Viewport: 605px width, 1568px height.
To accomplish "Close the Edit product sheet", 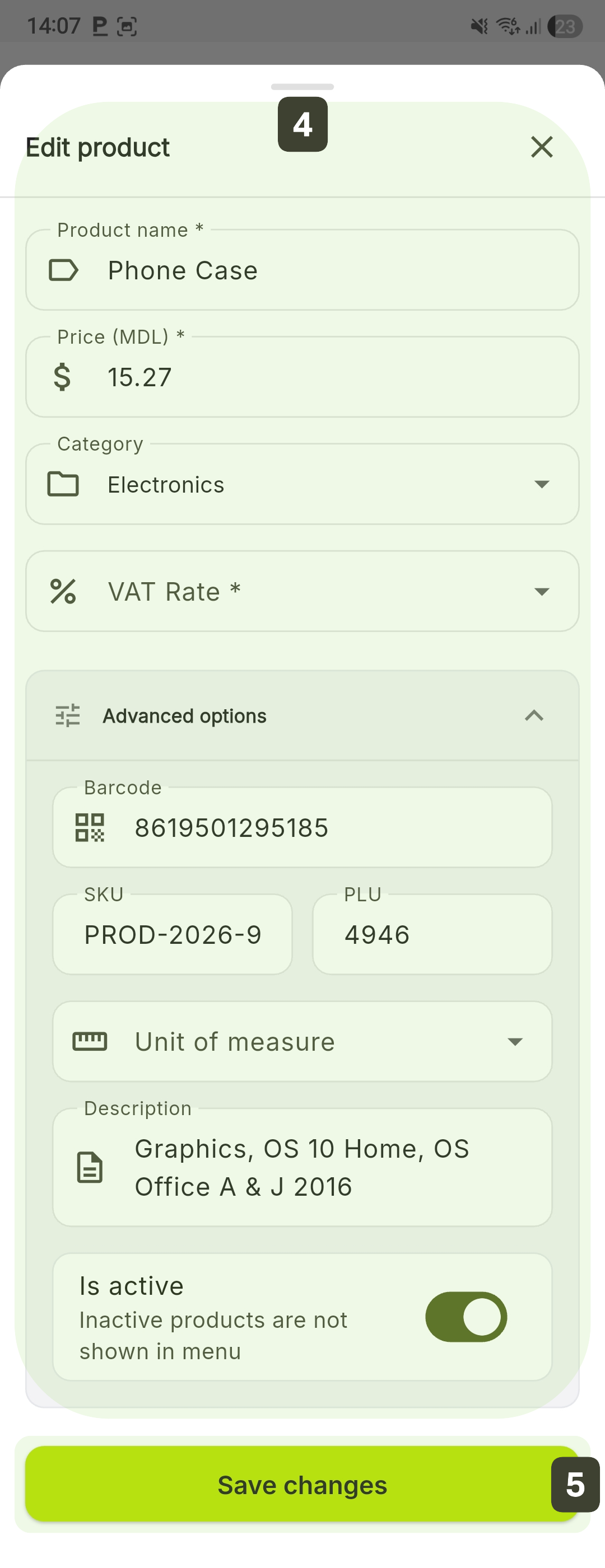I will 542,147.
